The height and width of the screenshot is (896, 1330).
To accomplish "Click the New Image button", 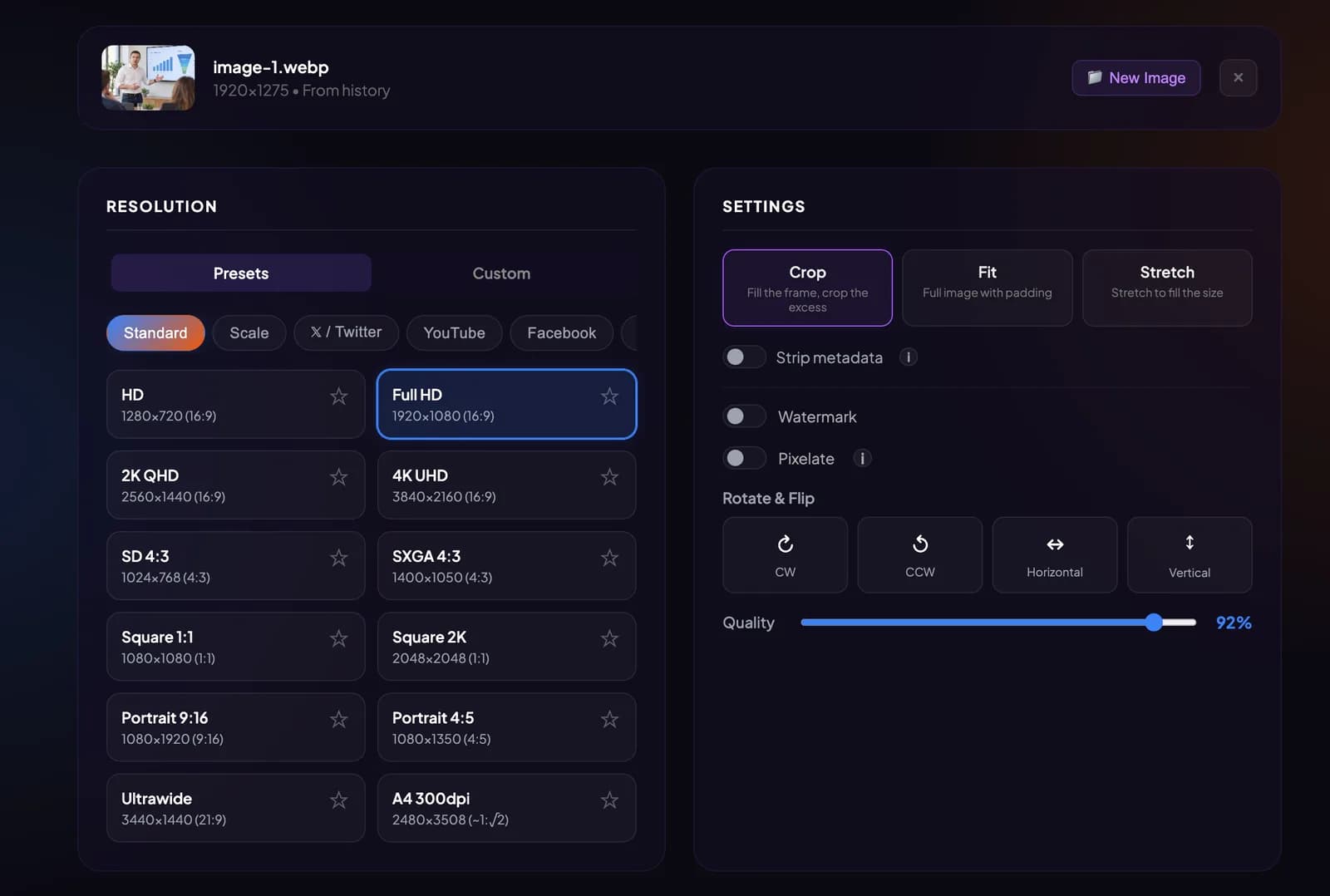I will coord(1135,77).
